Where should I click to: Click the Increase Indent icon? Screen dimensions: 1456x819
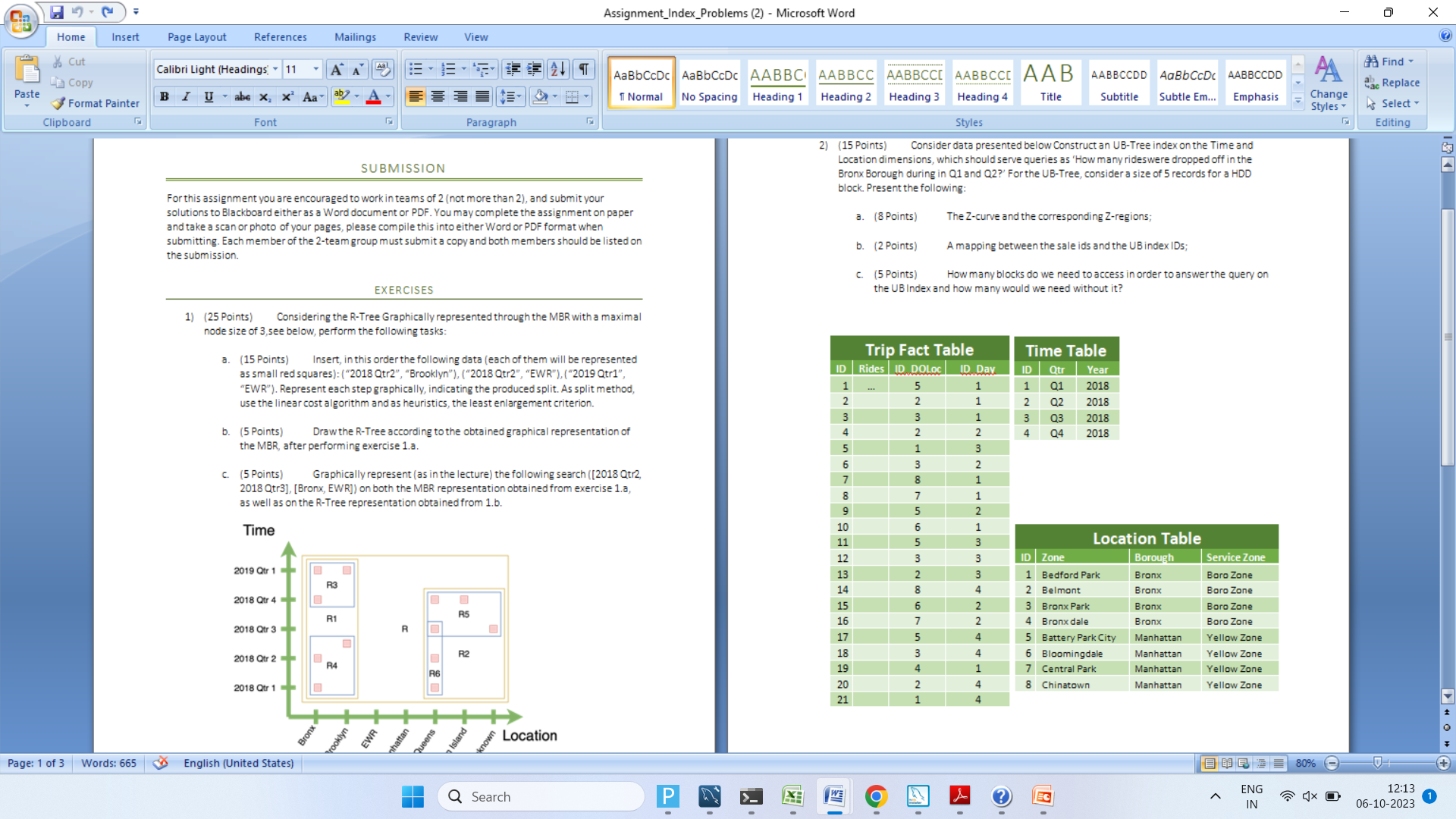pyautogui.click(x=535, y=70)
